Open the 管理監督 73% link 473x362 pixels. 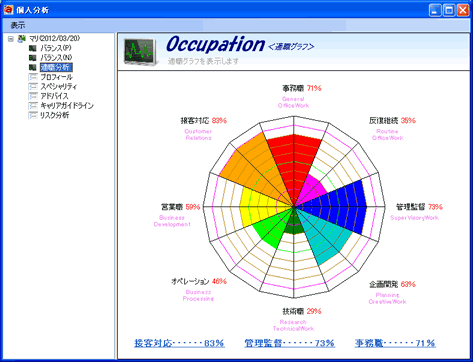289,343
